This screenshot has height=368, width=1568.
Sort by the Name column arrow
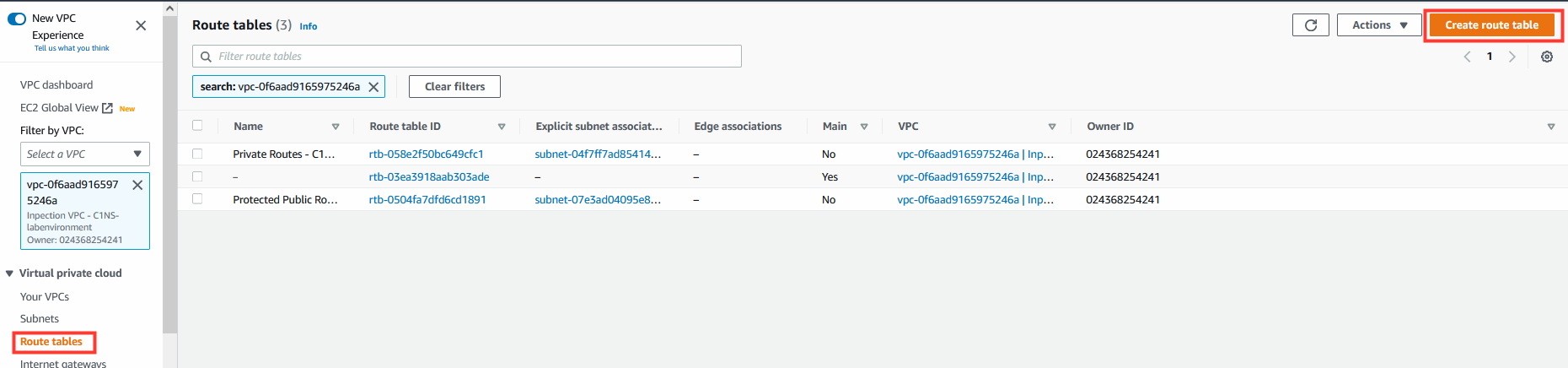tap(336, 127)
